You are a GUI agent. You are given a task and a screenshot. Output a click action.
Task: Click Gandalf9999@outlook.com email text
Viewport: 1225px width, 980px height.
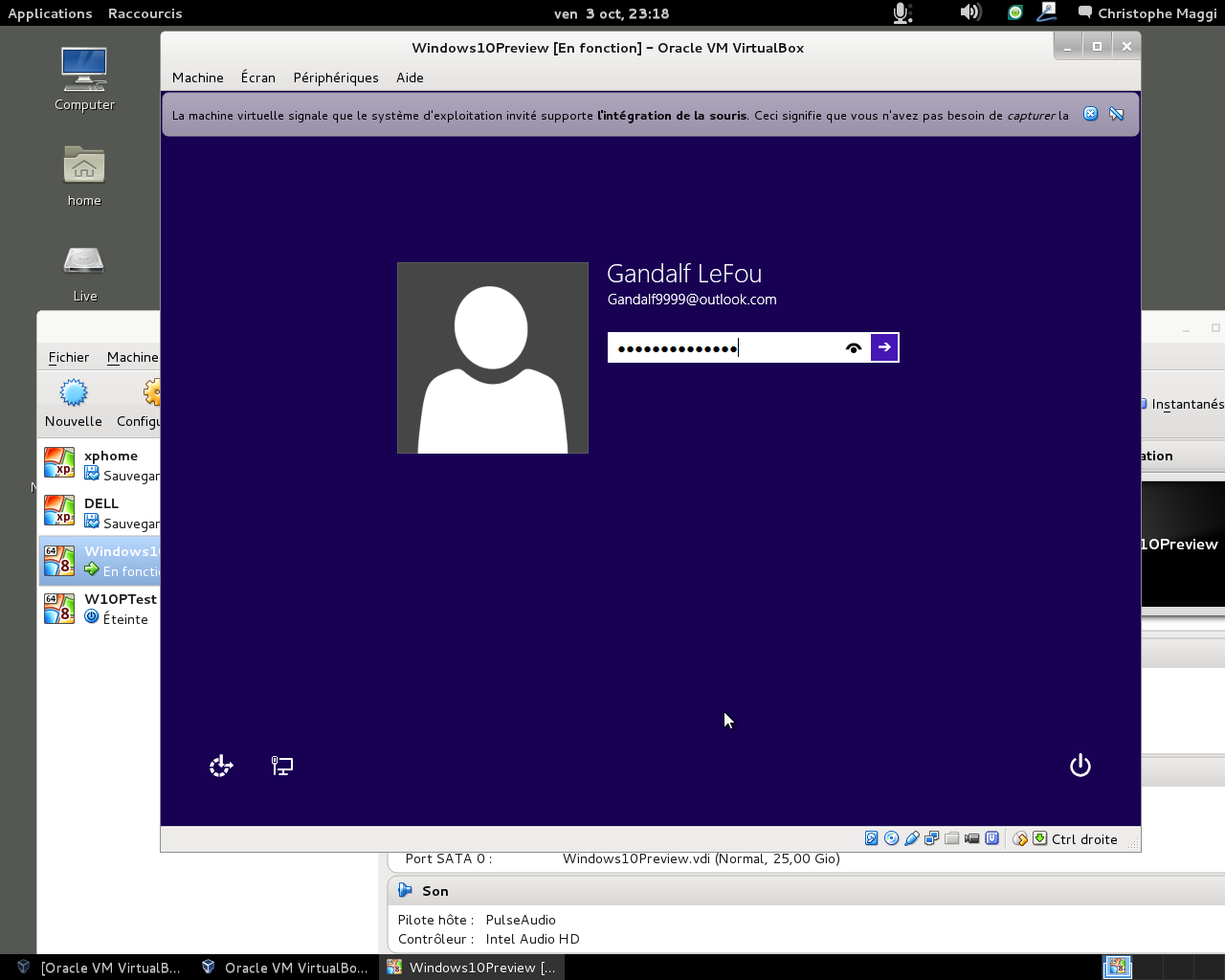point(692,300)
